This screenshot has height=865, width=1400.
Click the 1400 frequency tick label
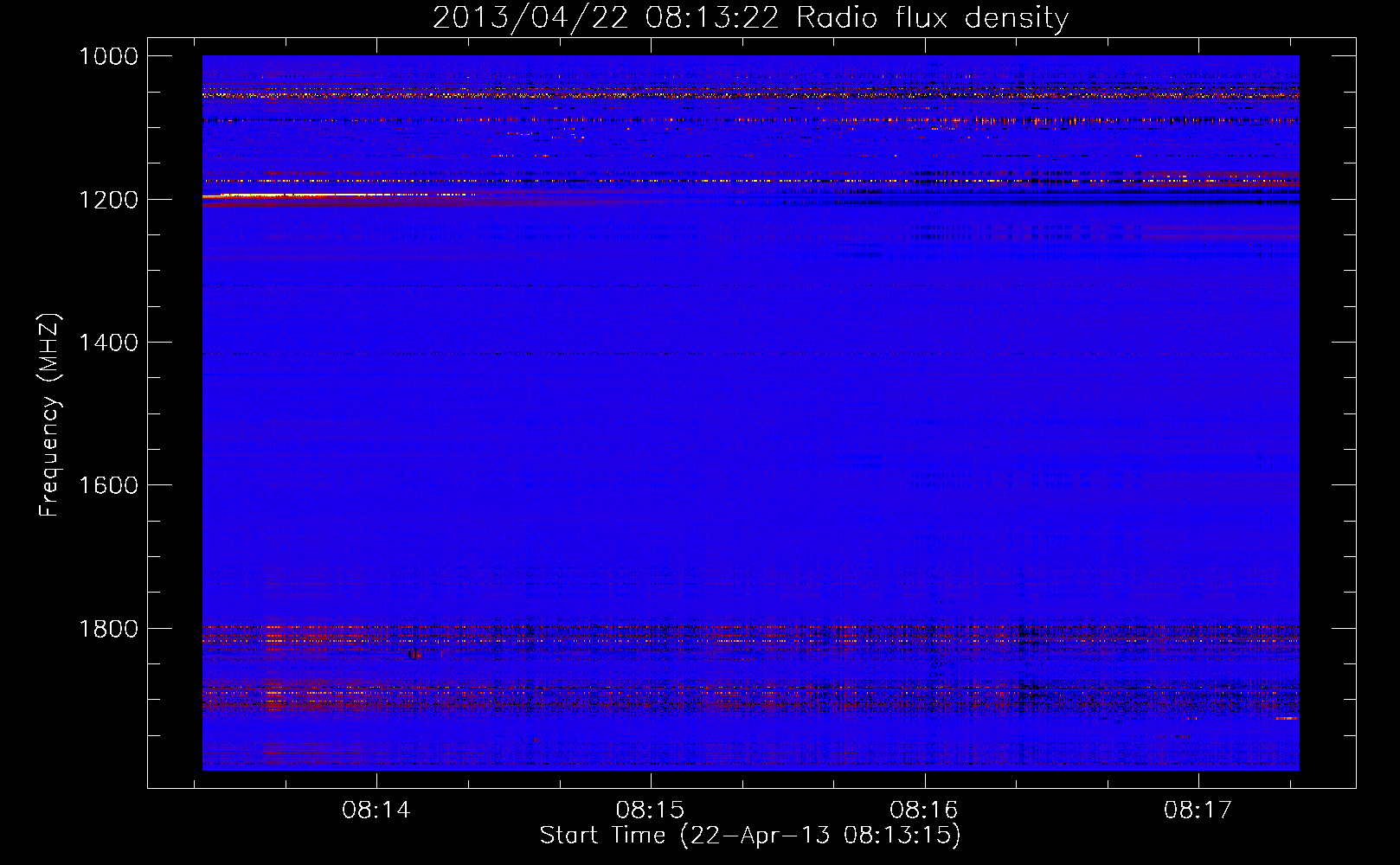pyautogui.click(x=108, y=343)
